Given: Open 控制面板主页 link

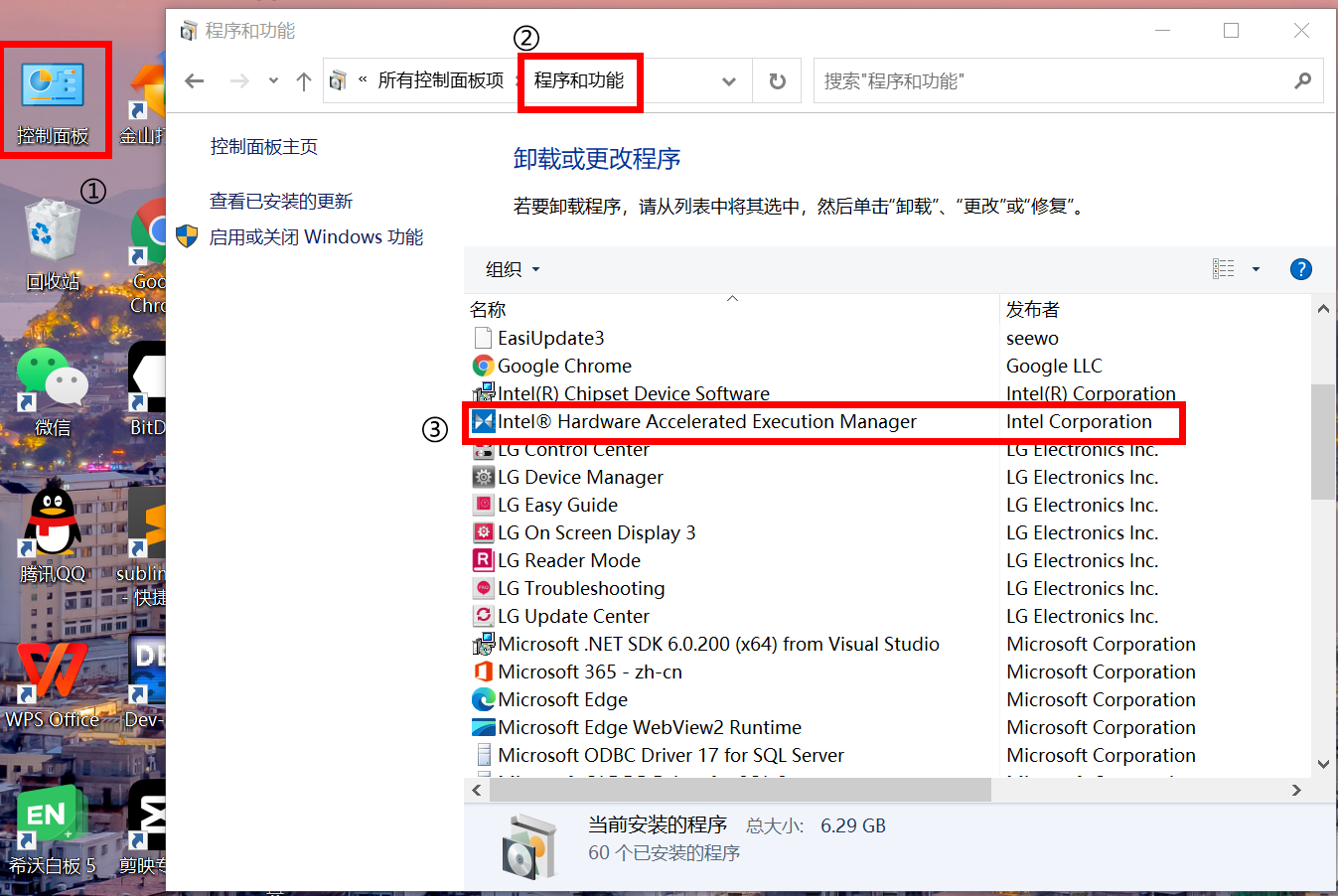Looking at the screenshot, I should (x=264, y=147).
